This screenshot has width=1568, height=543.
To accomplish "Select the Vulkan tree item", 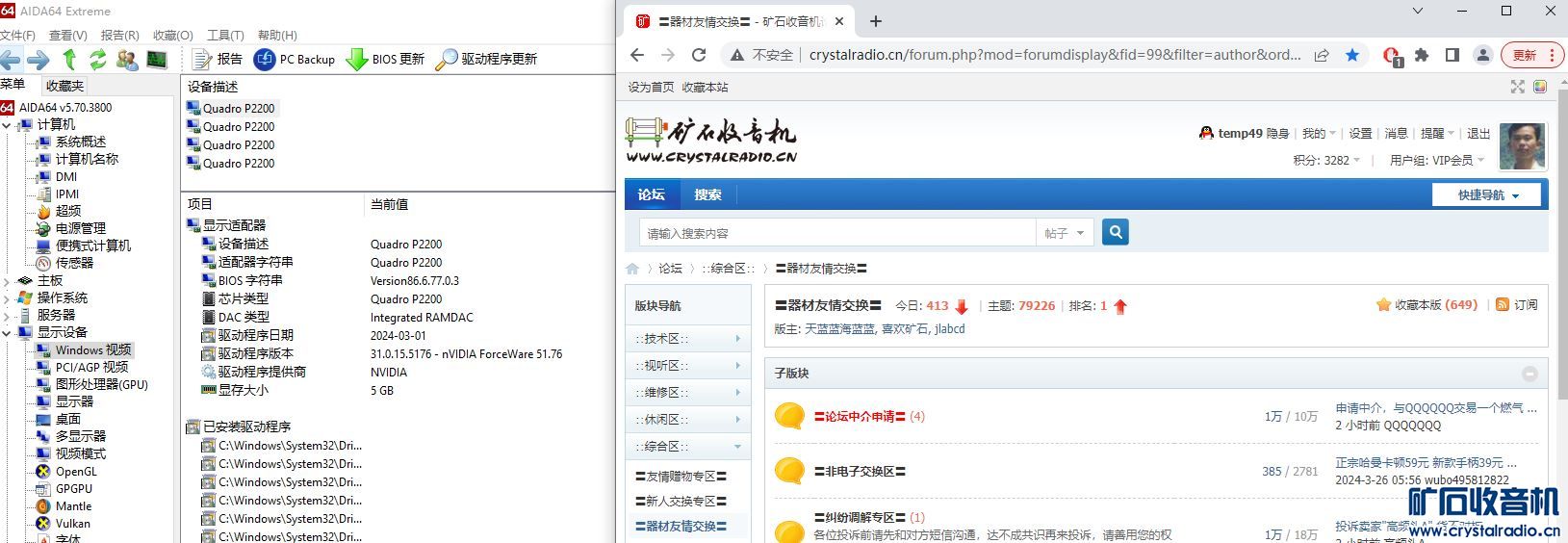I will pos(72,524).
